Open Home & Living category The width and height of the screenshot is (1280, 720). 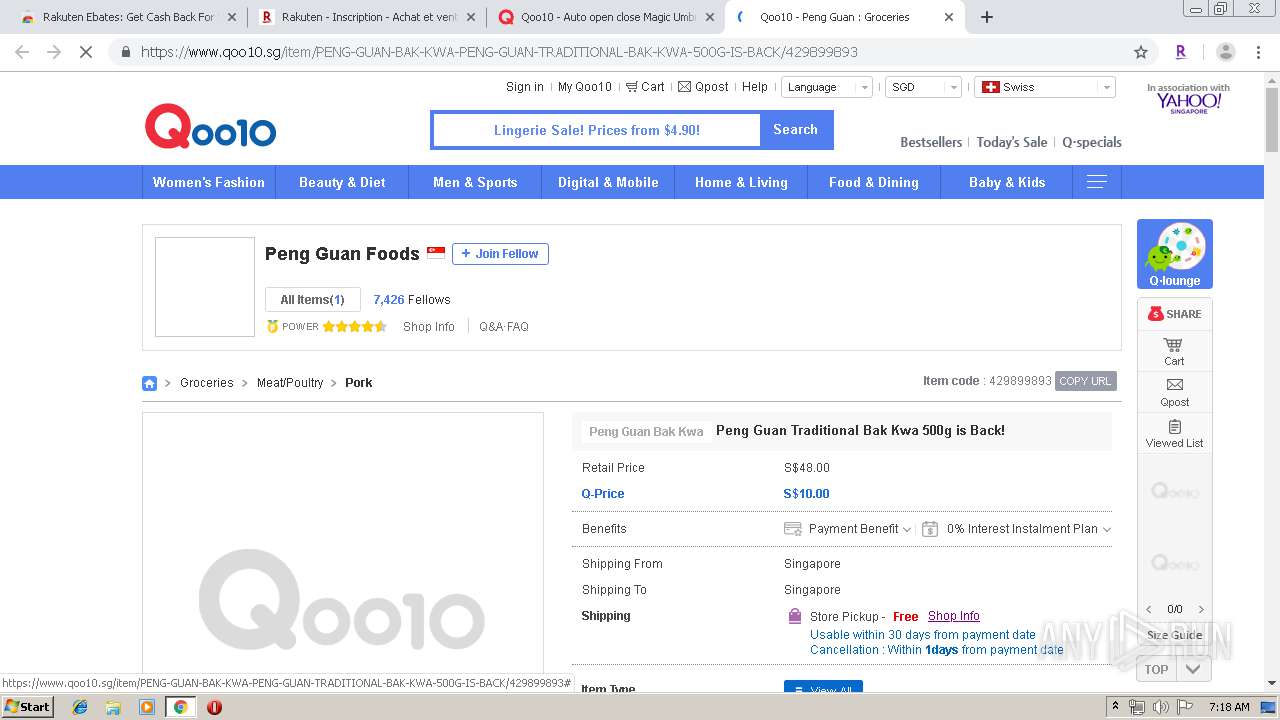click(741, 182)
